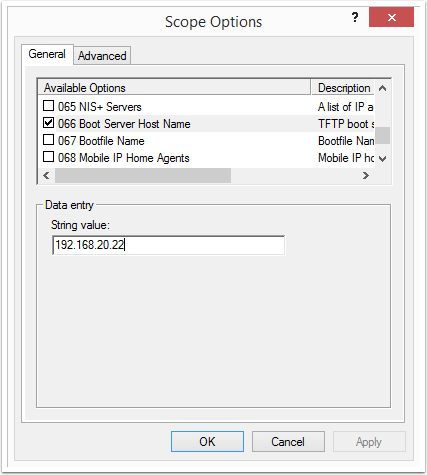Click the horizontal scrollbar thumb

143,175
